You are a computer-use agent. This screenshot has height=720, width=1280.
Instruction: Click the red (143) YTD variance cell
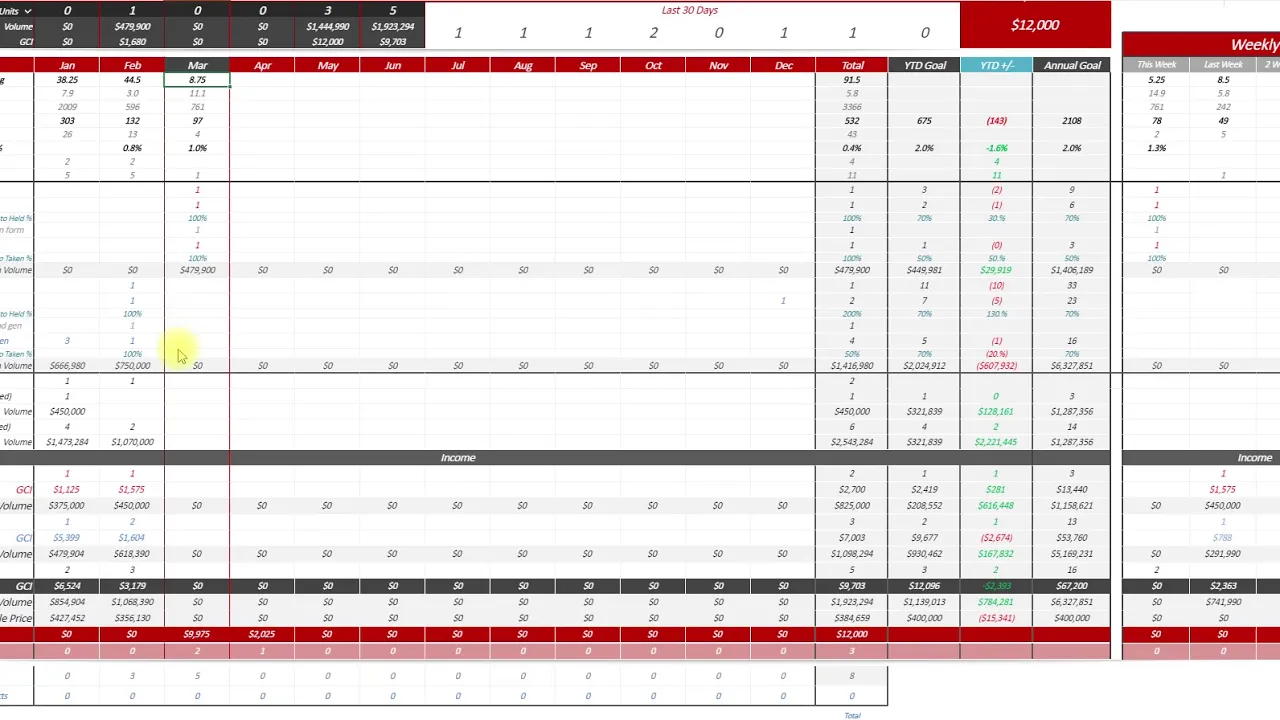[x=996, y=121]
